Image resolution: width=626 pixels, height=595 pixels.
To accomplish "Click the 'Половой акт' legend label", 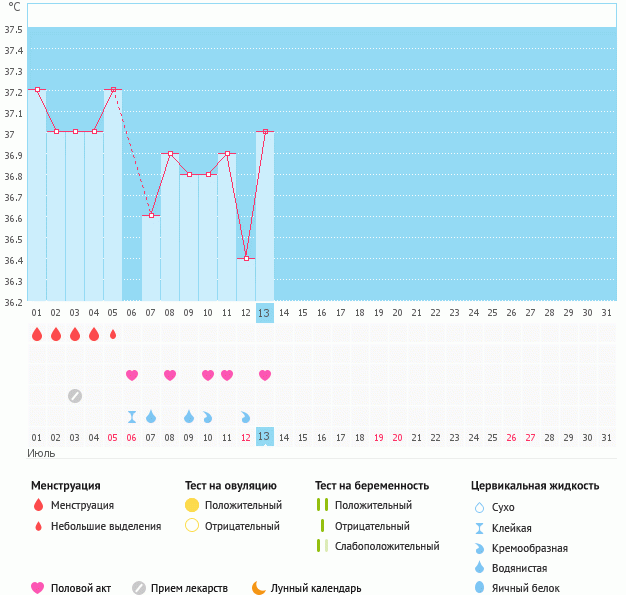I will point(83,588).
